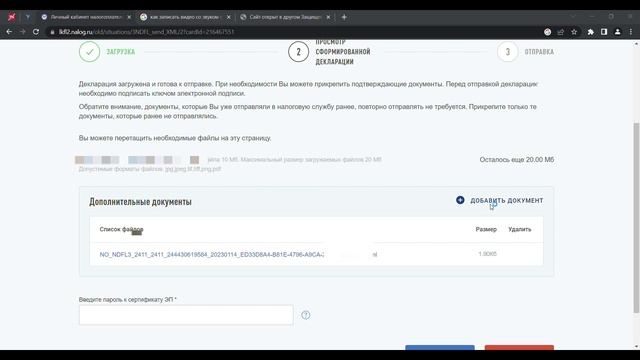Image resolution: width=640 pixels, height=360 pixels.
Task: Close the 'Сайт открыт в другом' tab
Action: (x=328, y=17)
